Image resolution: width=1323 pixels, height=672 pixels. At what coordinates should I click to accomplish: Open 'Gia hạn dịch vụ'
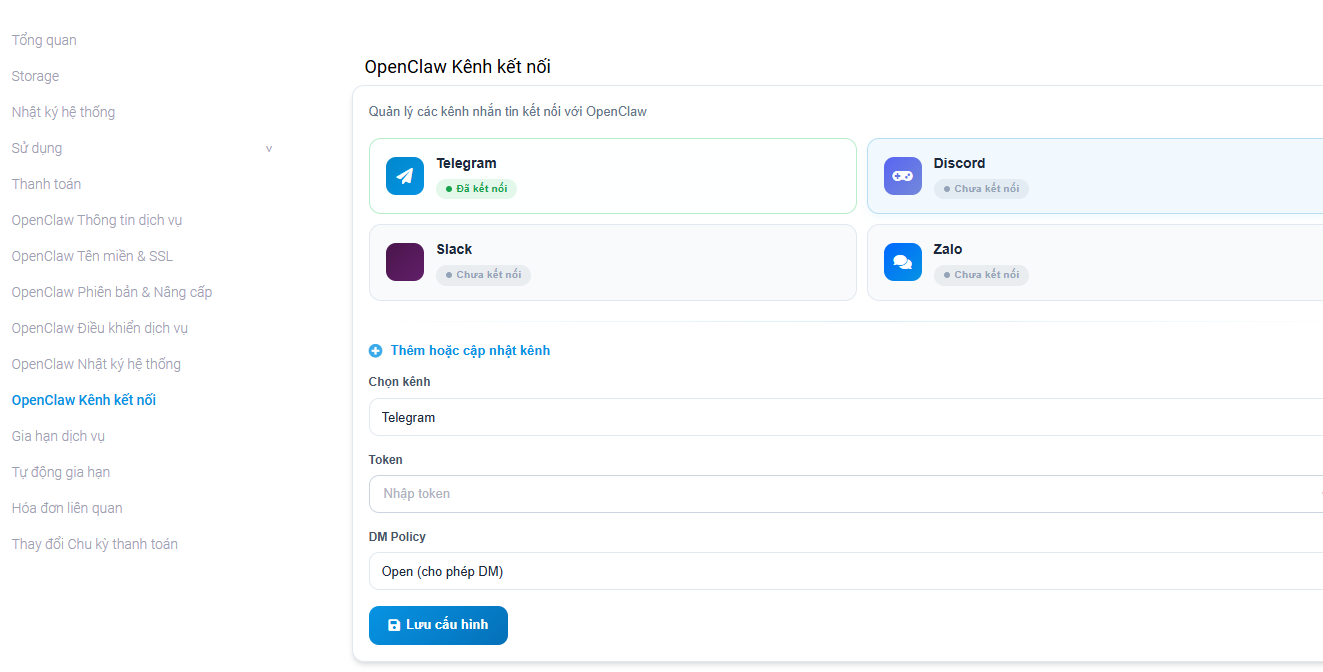(x=58, y=435)
